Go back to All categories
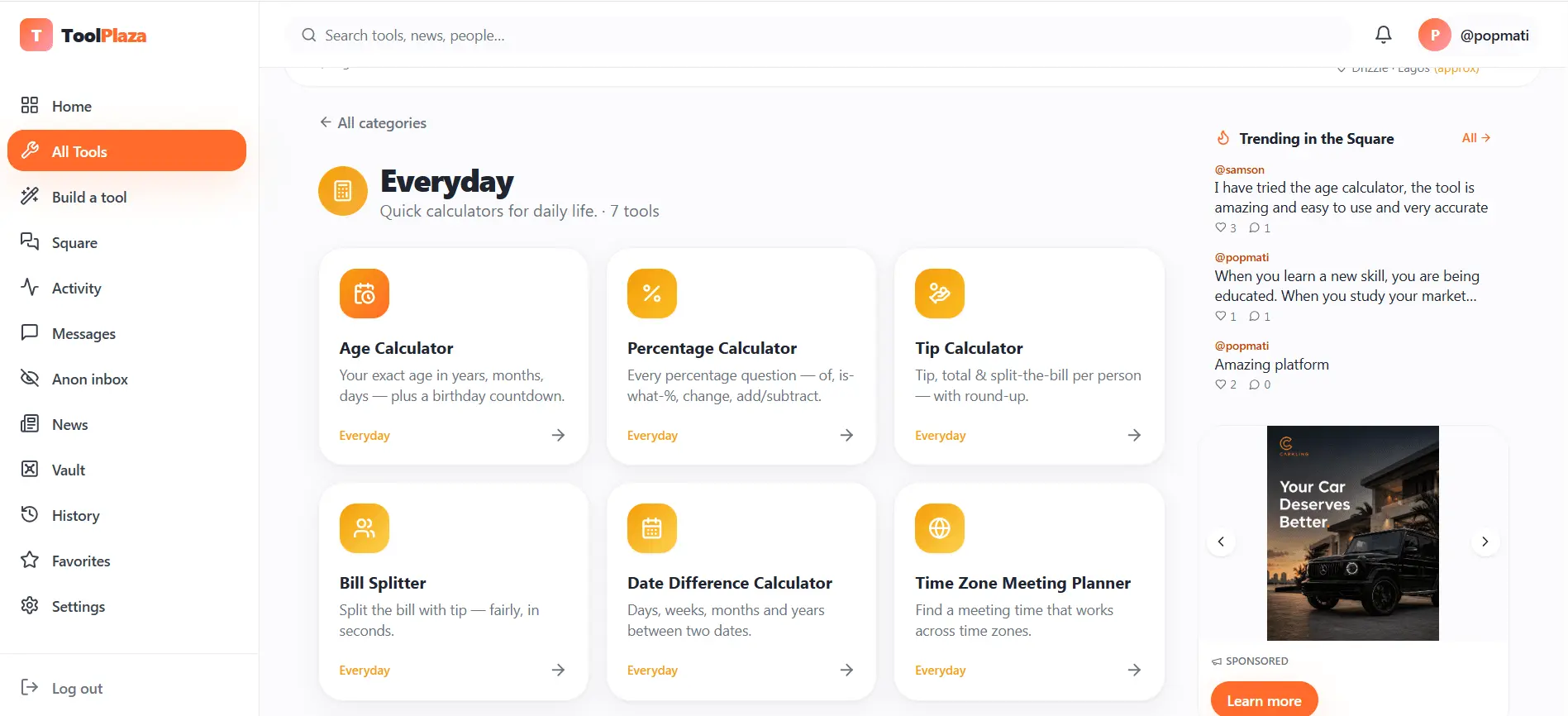Viewport: 1568px width, 716px height. click(x=373, y=122)
